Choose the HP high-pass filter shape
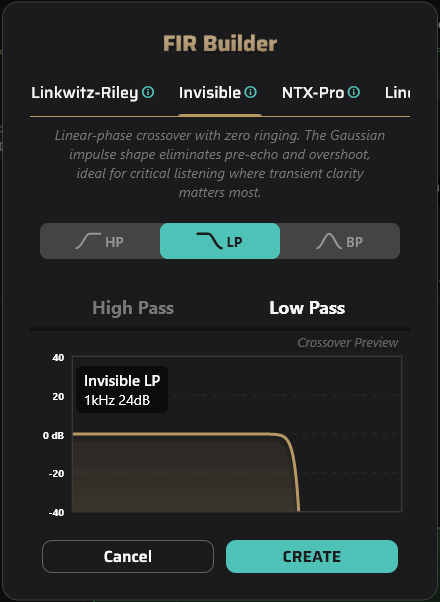This screenshot has height=602, width=440. tap(100, 241)
